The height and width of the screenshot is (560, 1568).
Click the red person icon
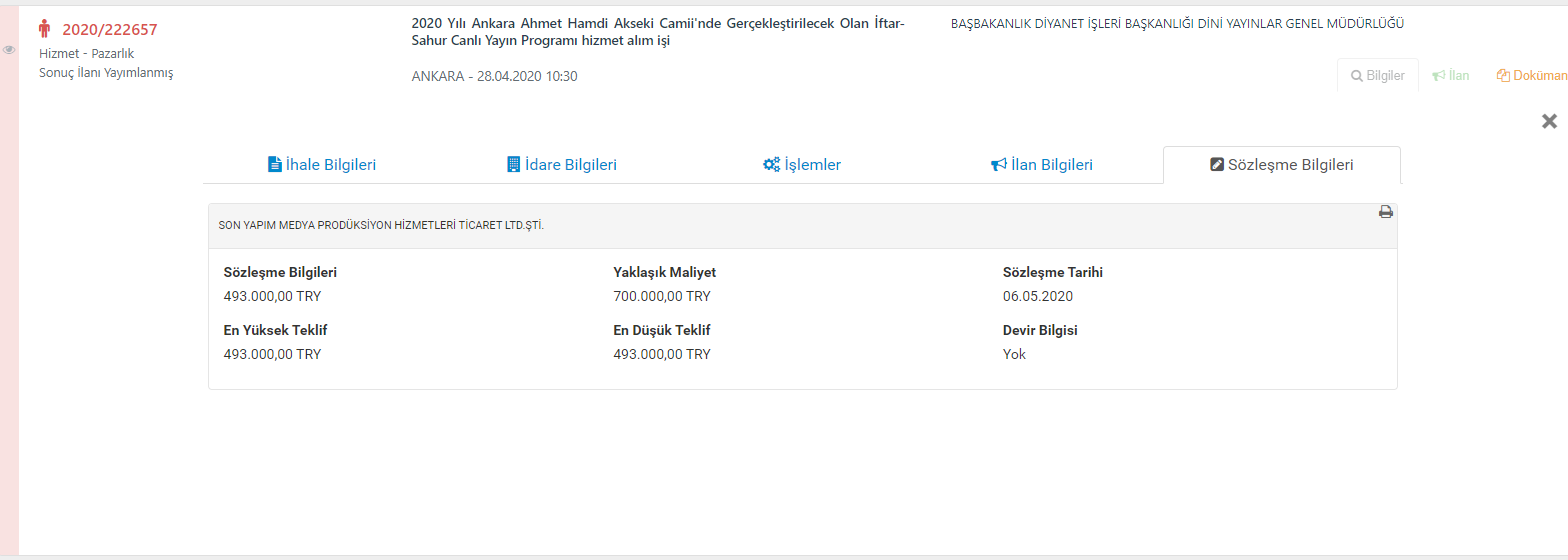(x=44, y=29)
